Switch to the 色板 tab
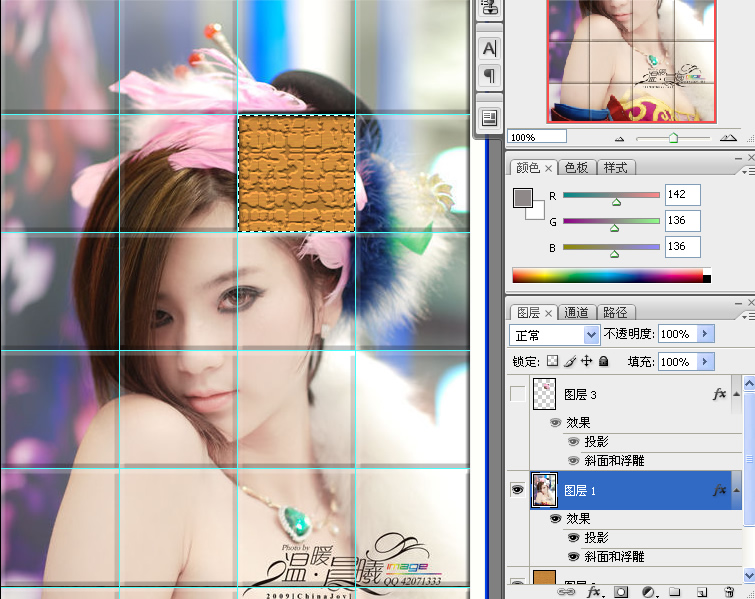Screen dimensions: 755x599 (577, 168)
